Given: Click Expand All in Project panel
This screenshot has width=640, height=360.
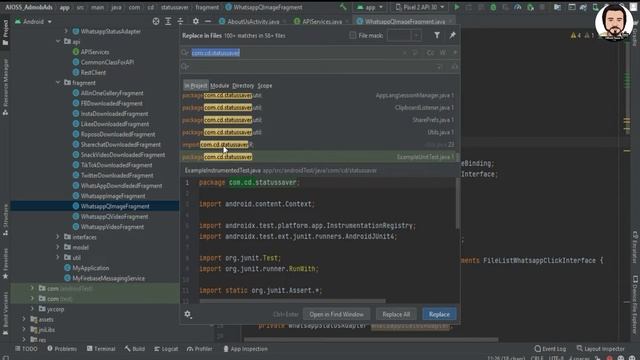Looking at the screenshot, I should 168,21.
